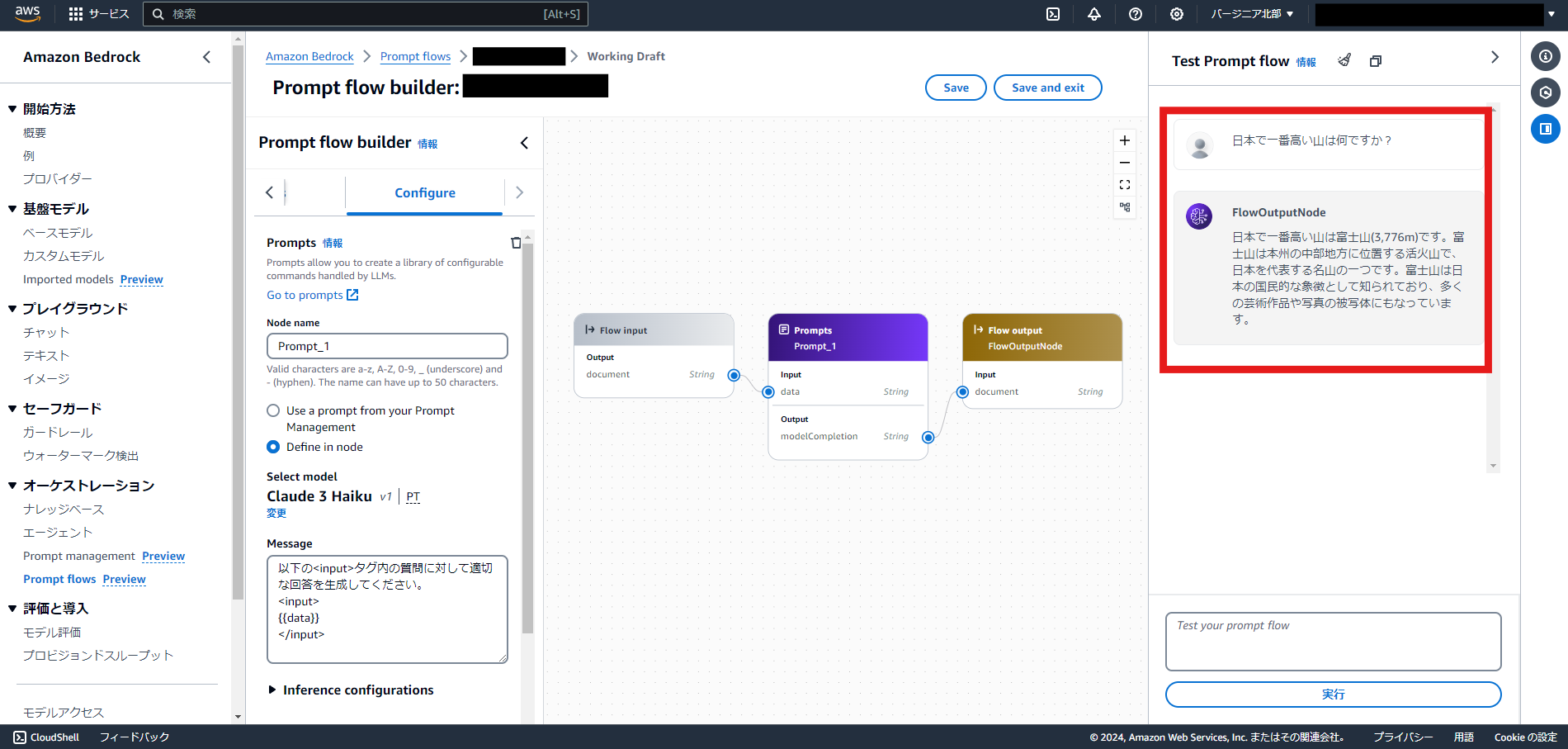Click the sidebar vertical scrollbar
This screenshot has width=1568, height=749.
(x=239, y=322)
